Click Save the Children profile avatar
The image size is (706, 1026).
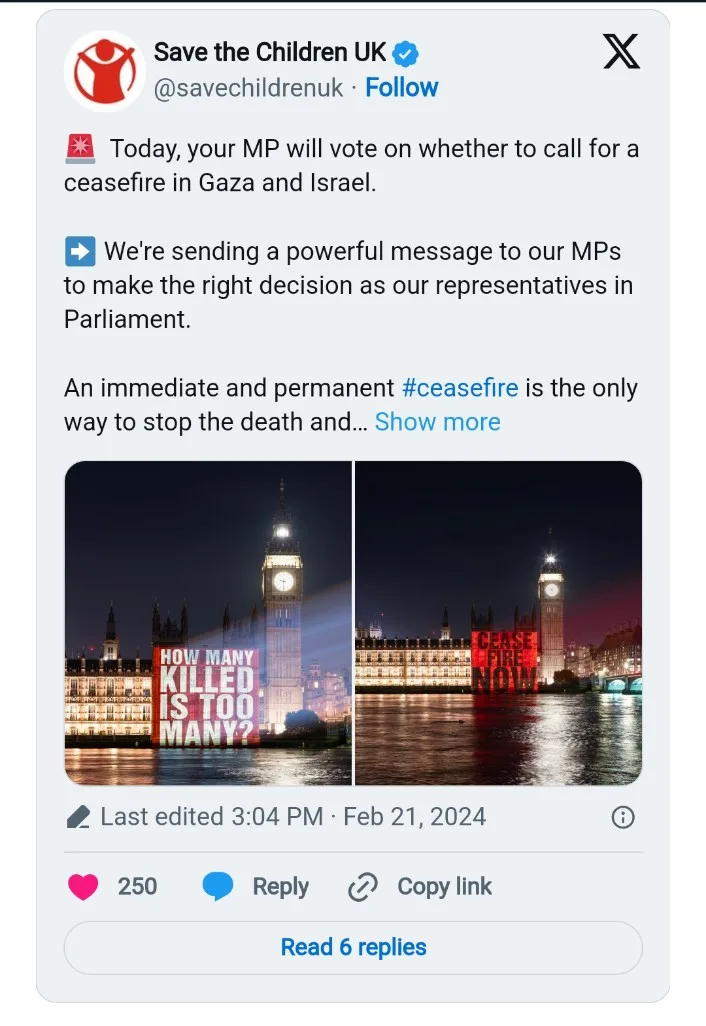104,71
